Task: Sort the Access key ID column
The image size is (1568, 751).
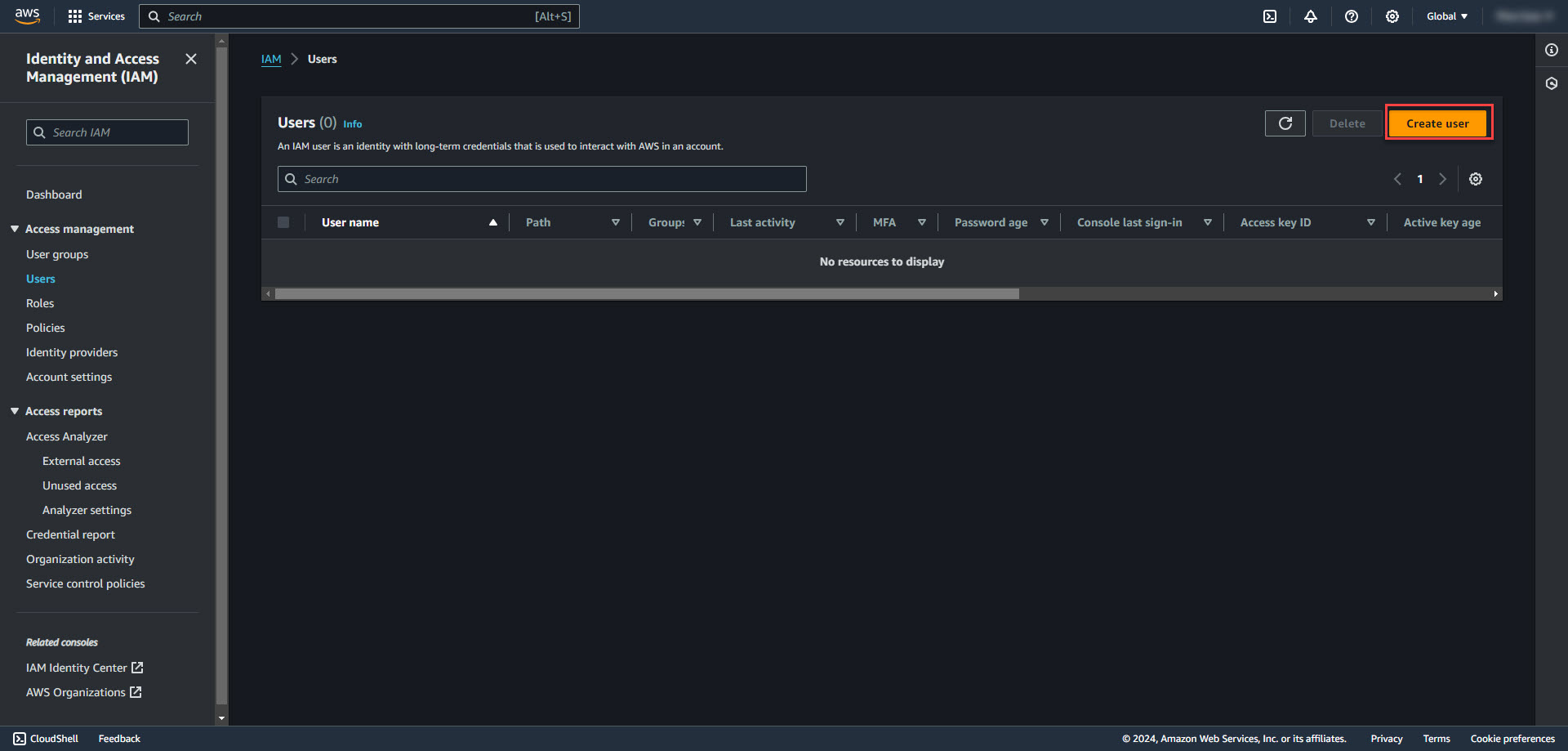Action: pos(1371,222)
